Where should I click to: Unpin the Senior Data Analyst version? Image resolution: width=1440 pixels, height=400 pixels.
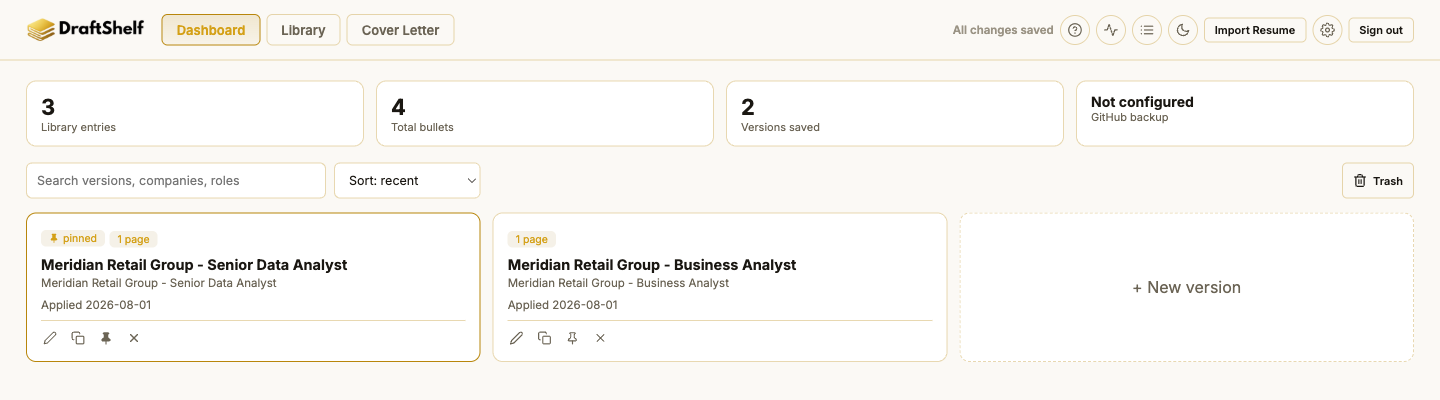106,338
